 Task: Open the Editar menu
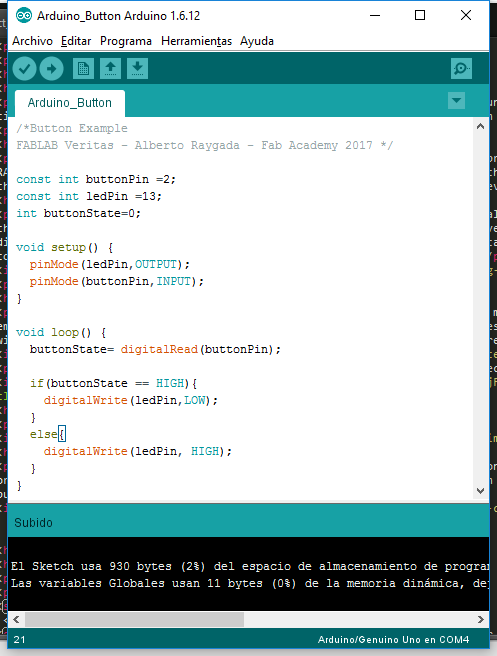tap(76, 41)
